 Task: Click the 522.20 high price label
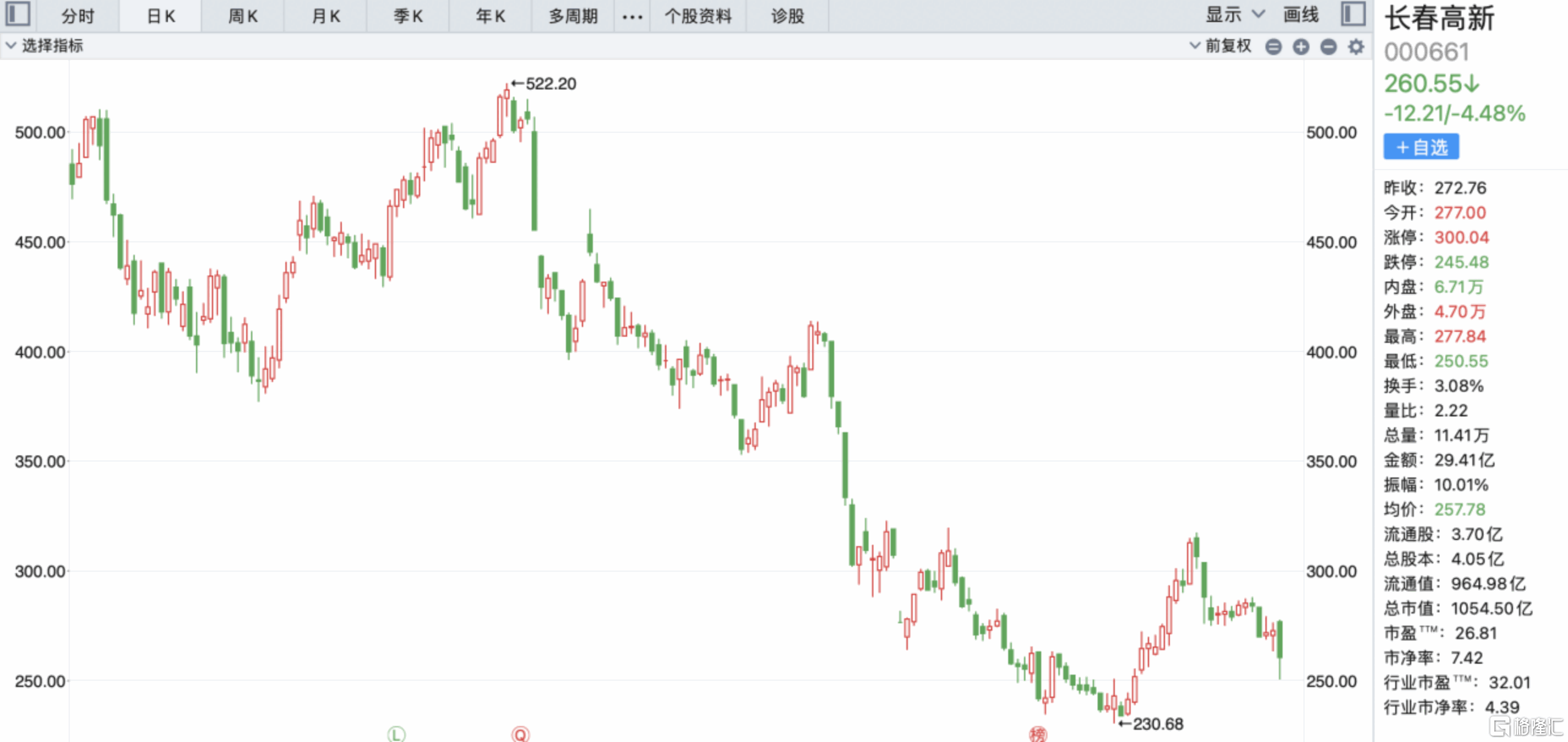pos(550,84)
